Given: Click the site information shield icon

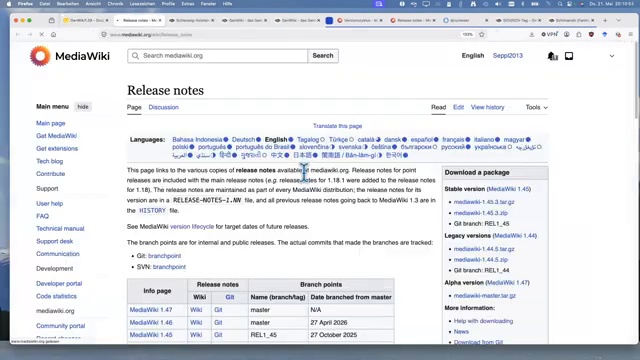Looking at the screenshot, I should point(104,35).
